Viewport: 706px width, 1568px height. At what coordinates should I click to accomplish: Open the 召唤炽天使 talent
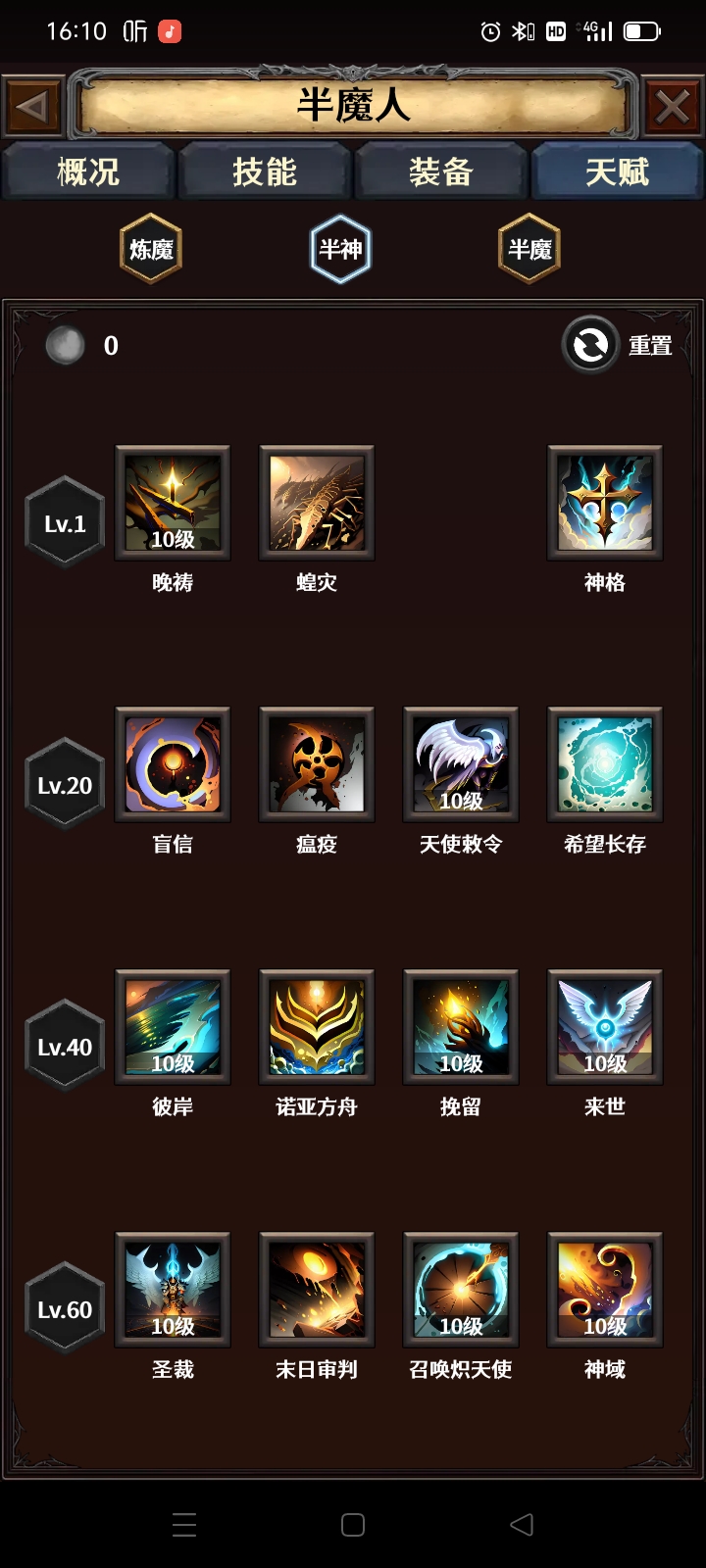click(461, 1290)
